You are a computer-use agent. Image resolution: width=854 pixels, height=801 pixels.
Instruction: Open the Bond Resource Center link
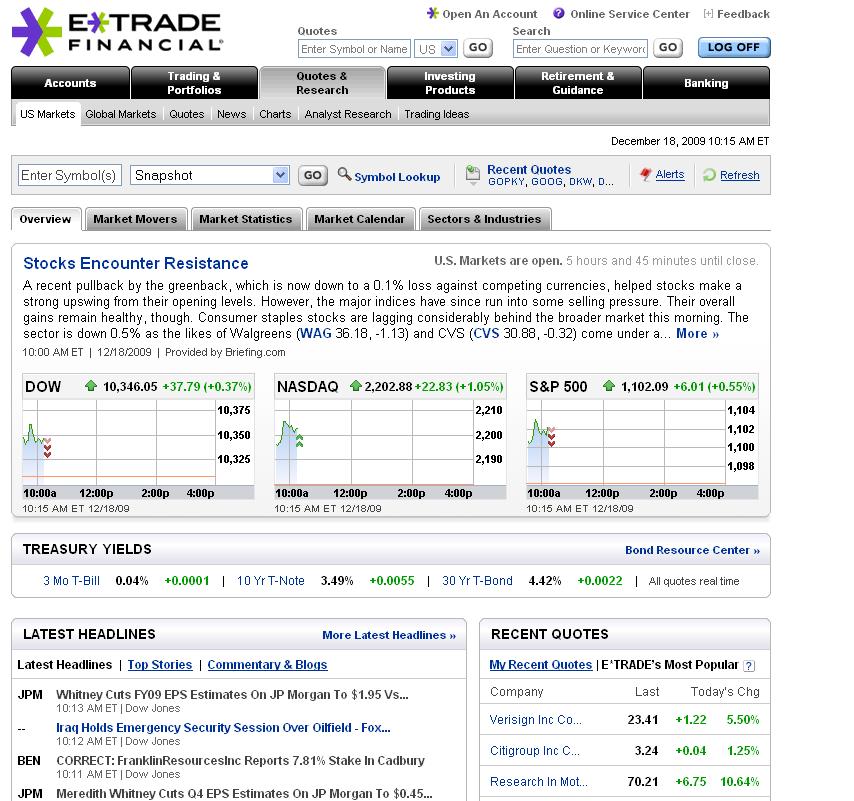tap(692, 550)
